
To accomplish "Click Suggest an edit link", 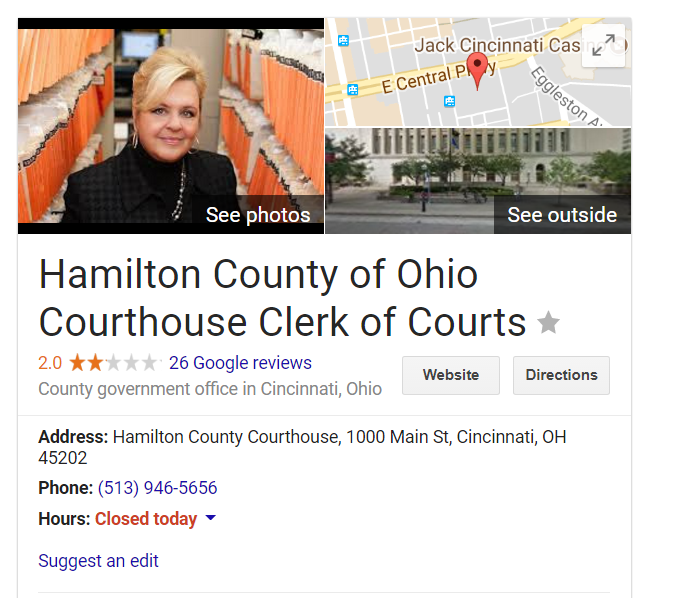I will 98,561.
